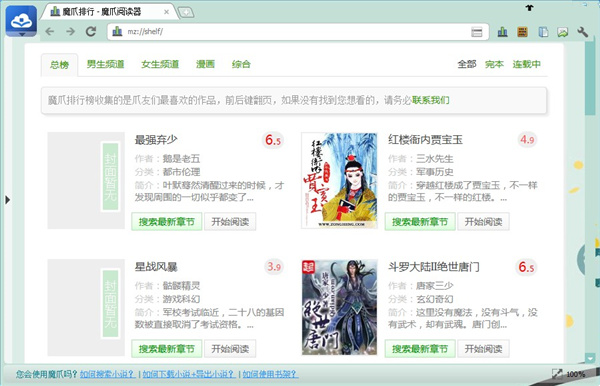Click author name 骷髅精灵
This screenshot has width=600, height=386.
181,285
